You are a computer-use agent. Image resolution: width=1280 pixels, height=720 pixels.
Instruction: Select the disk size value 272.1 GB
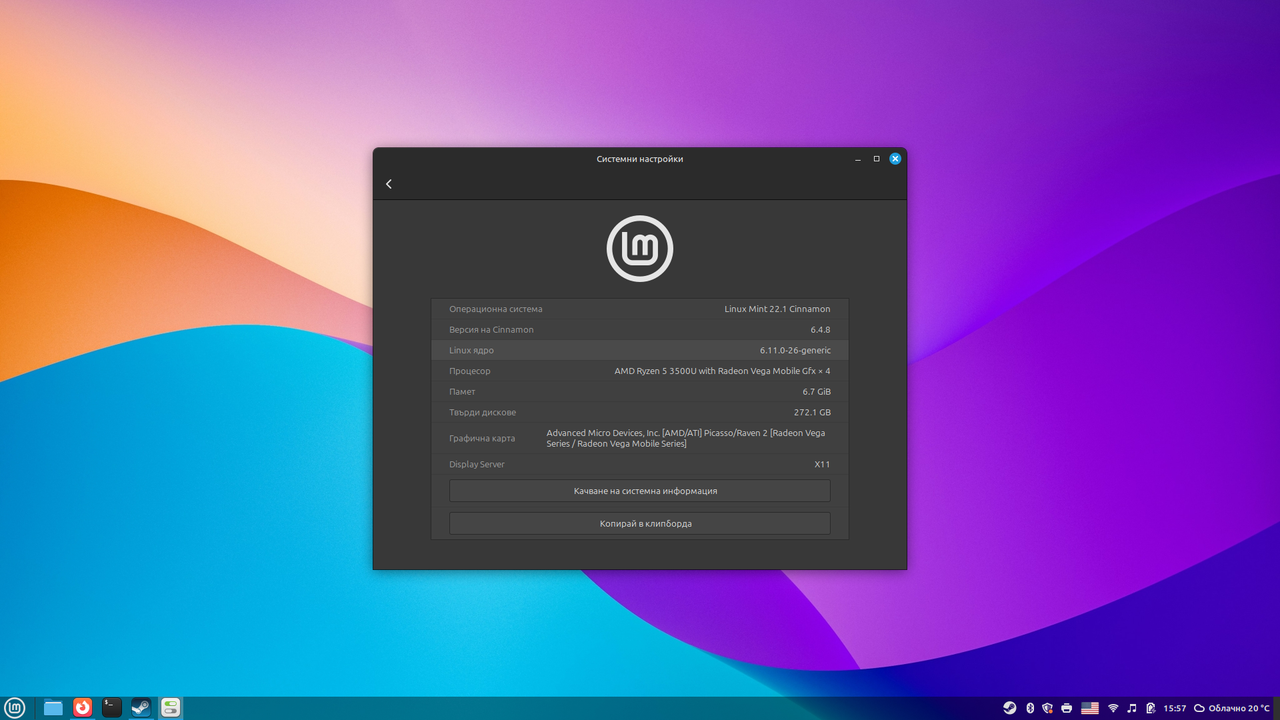tap(812, 412)
